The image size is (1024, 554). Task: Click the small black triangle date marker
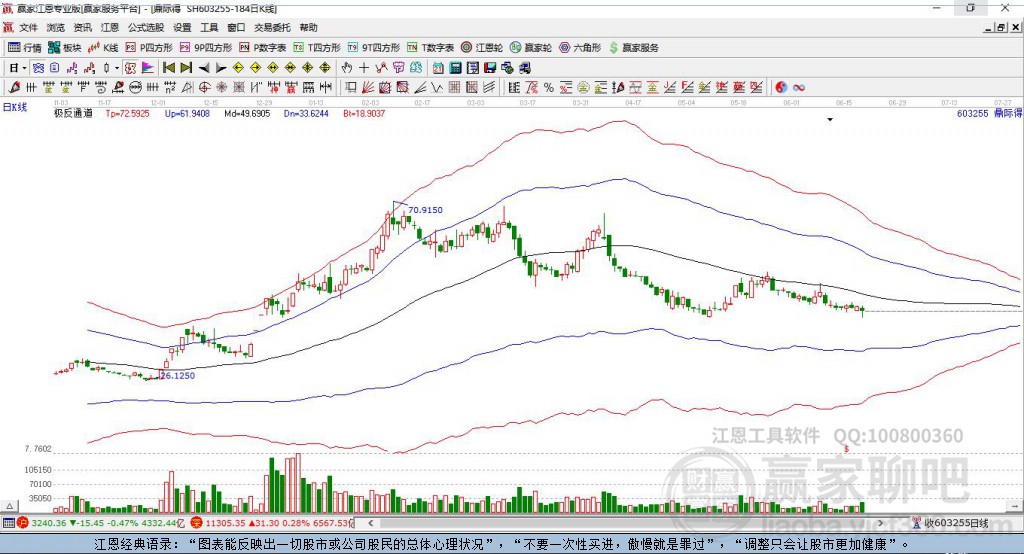click(830, 120)
